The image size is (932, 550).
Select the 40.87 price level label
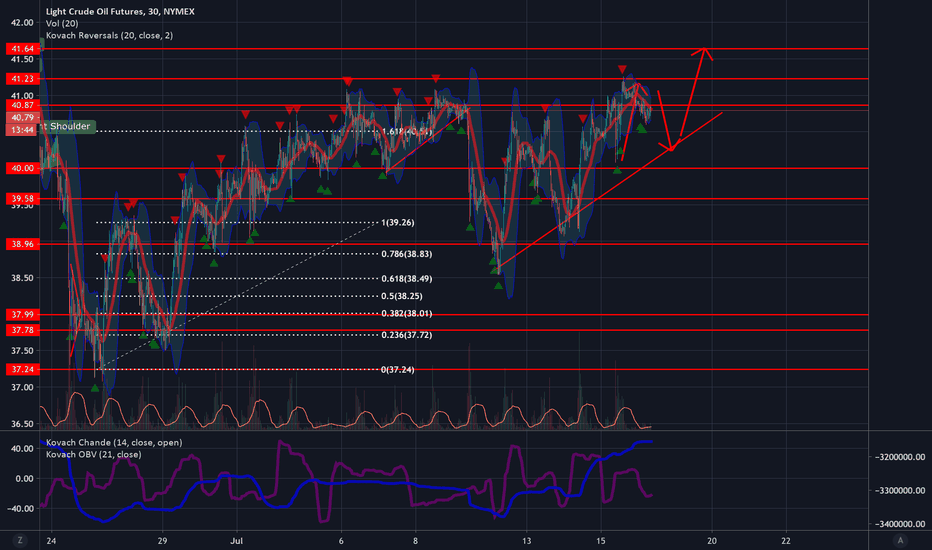[x=23, y=105]
